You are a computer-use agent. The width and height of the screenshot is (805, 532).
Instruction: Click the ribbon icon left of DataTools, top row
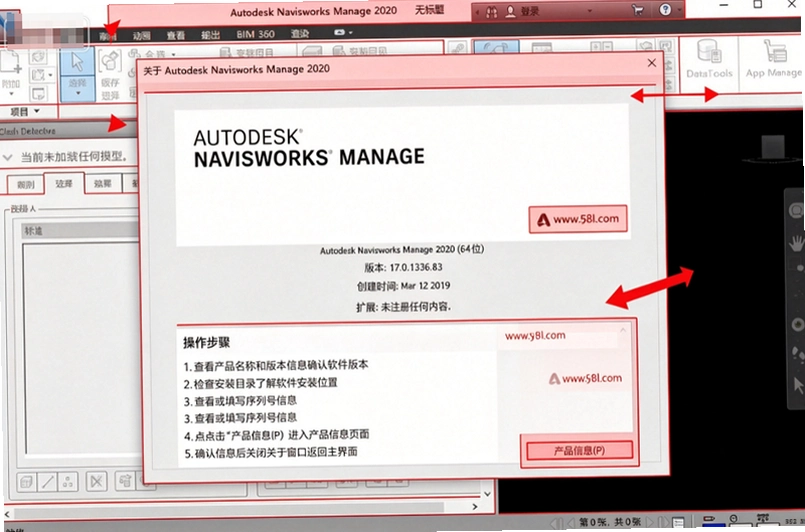pos(665,46)
